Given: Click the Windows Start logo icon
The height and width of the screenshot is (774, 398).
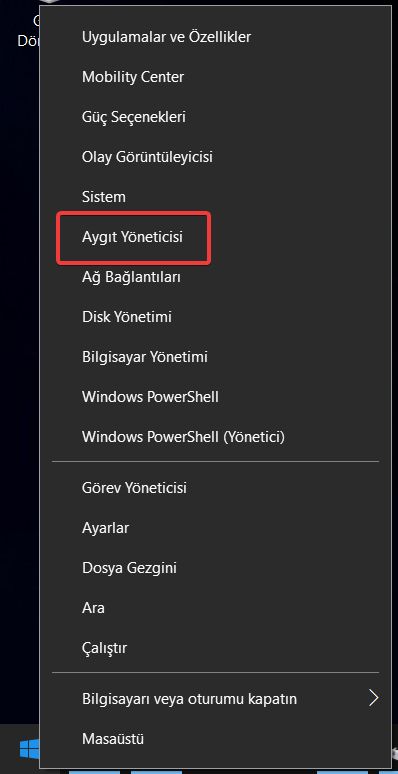Looking at the screenshot, I should [30, 749].
